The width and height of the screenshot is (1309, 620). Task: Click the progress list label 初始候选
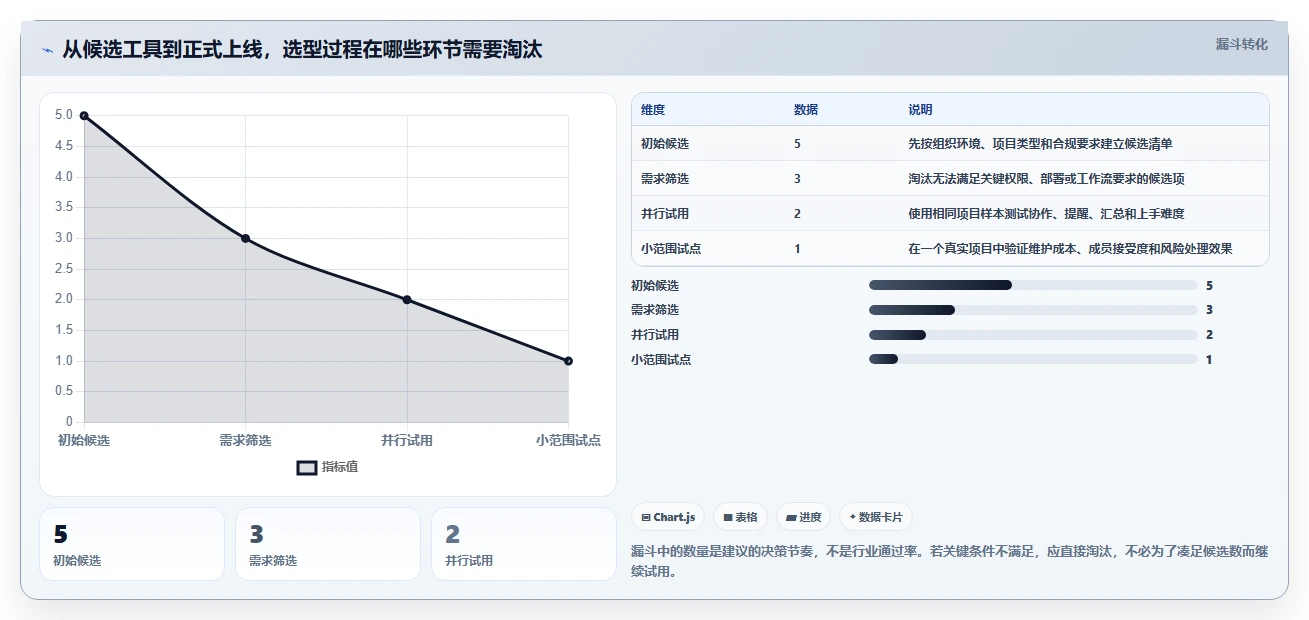pyautogui.click(x=655, y=285)
